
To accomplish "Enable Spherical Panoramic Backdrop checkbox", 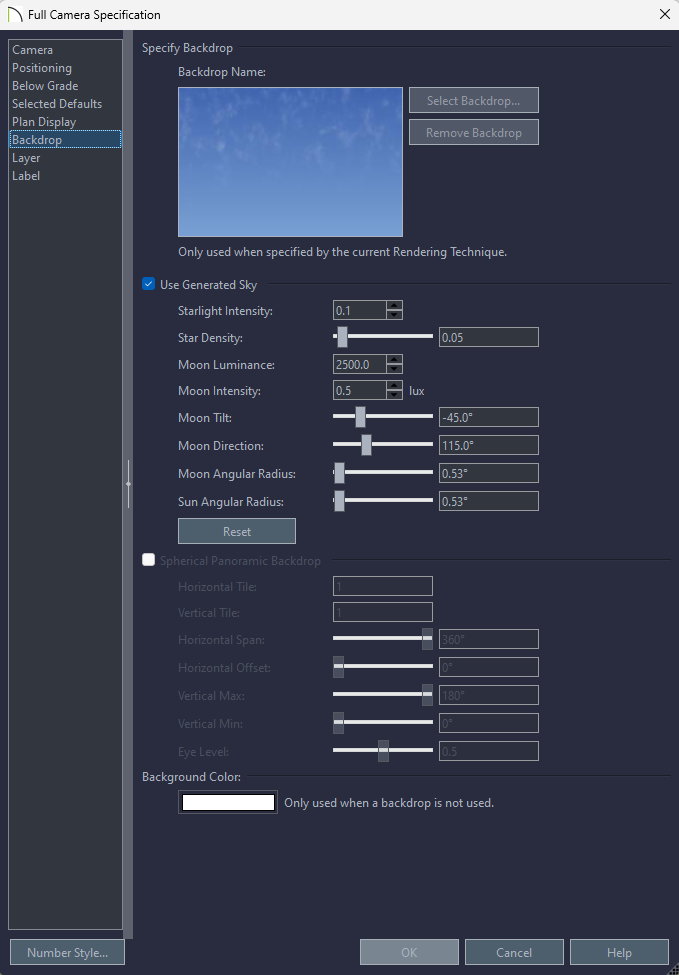I will coord(149,561).
